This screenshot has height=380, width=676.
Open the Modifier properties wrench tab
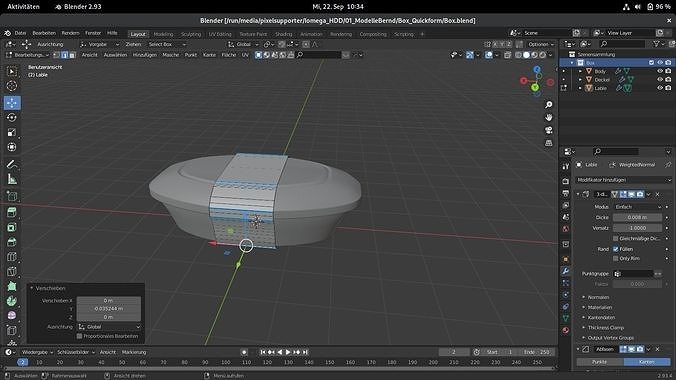[566, 271]
